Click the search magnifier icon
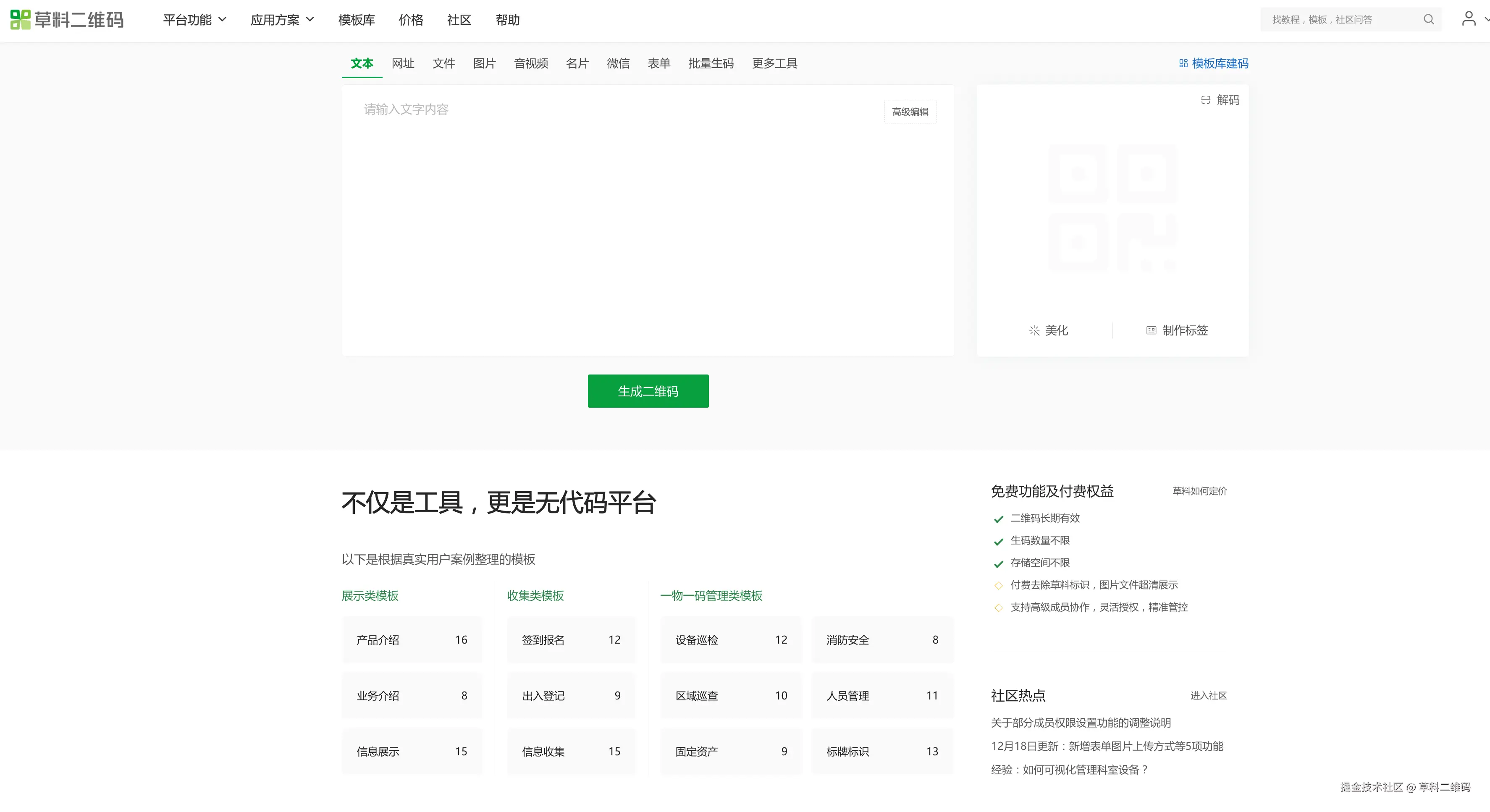Screen dimensions: 1490x812 pos(1428,20)
